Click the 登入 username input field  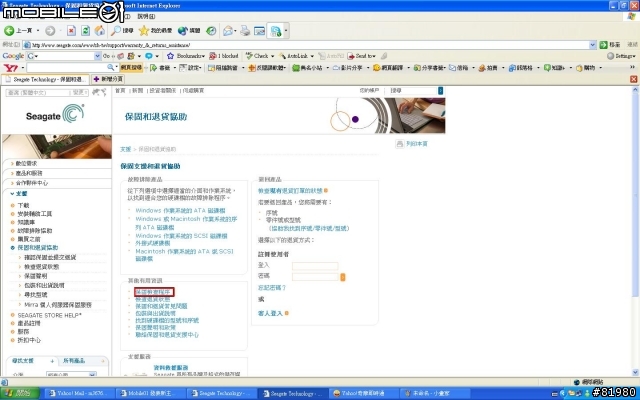(x=315, y=266)
